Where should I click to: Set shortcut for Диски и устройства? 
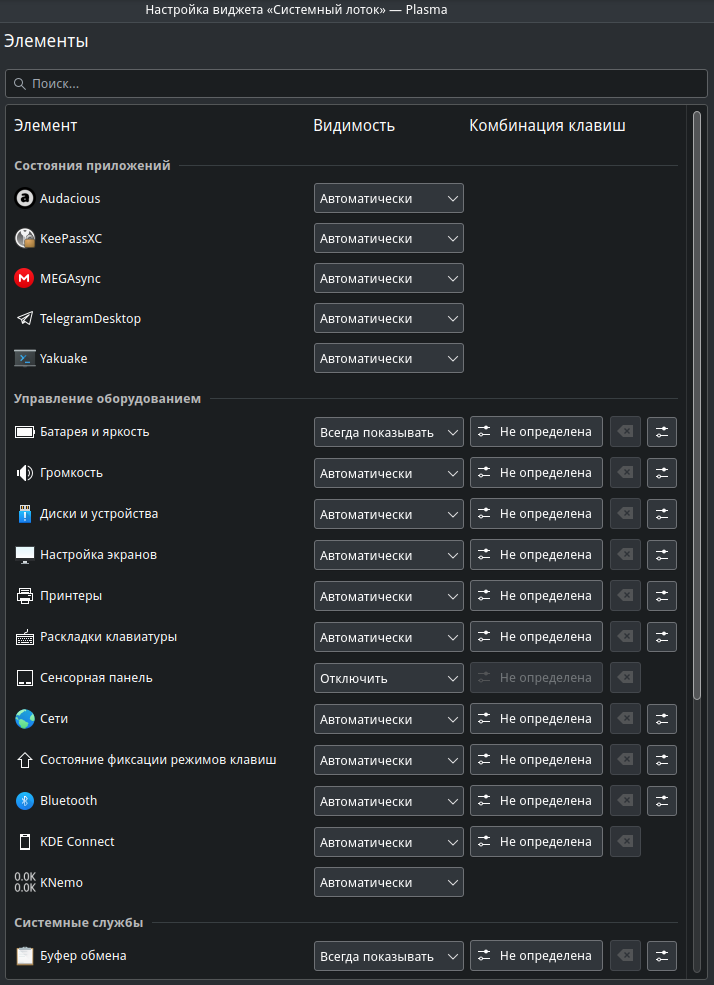pyautogui.click(x=536, y=514)
